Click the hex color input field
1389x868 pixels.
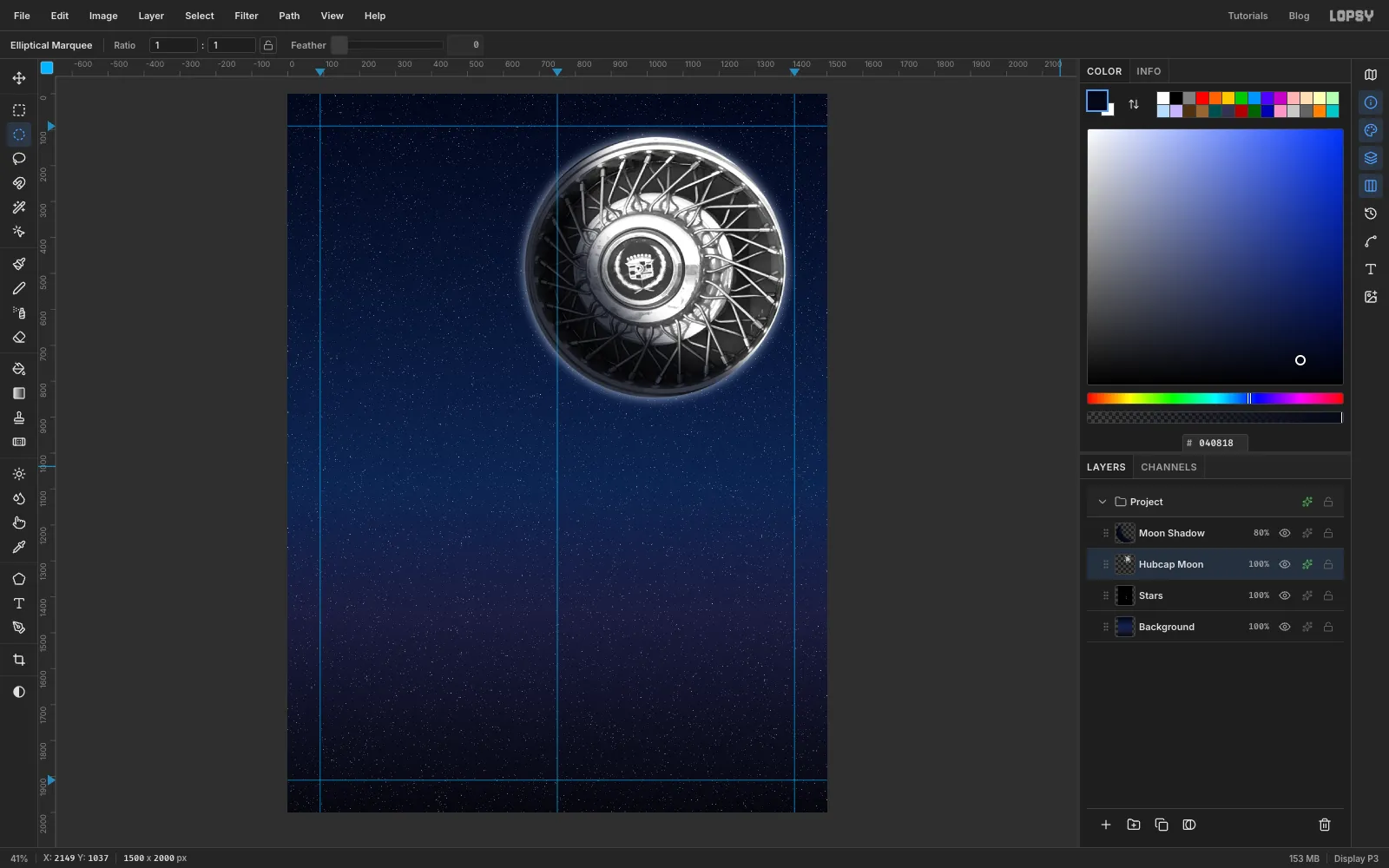[1215, 443]
